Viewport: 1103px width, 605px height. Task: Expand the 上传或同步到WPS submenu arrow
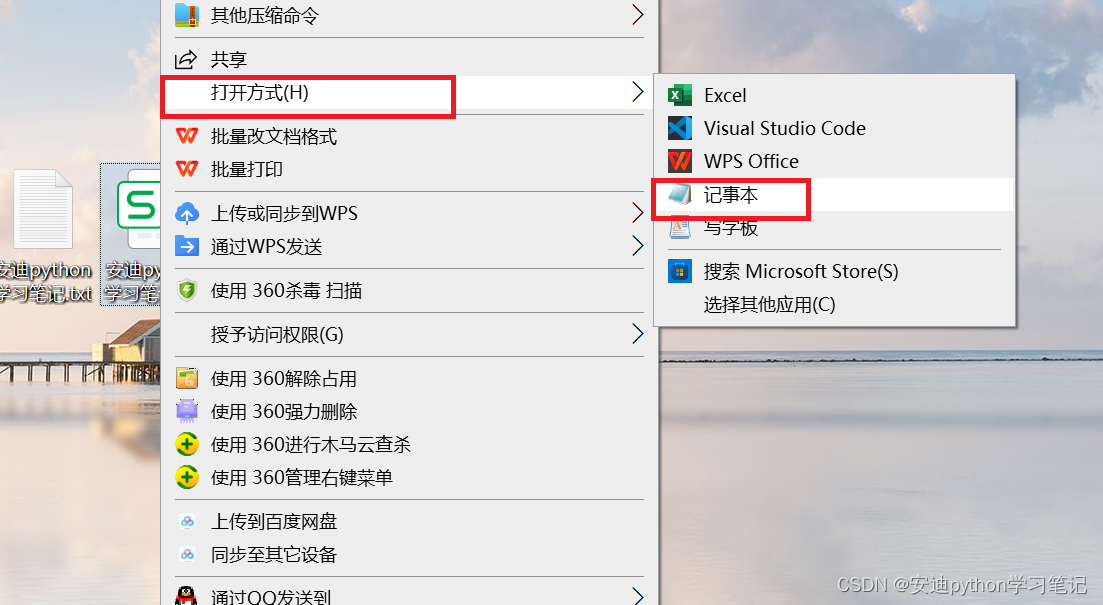(637, 212)
